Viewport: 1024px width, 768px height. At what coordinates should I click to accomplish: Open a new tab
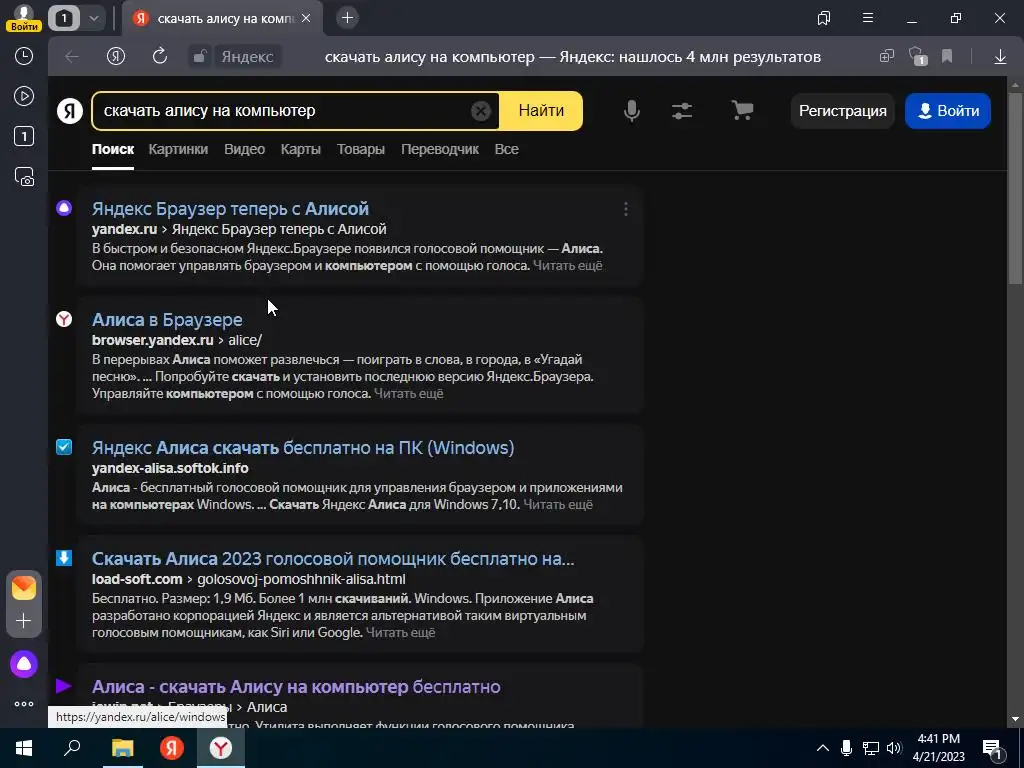[347, 18]
